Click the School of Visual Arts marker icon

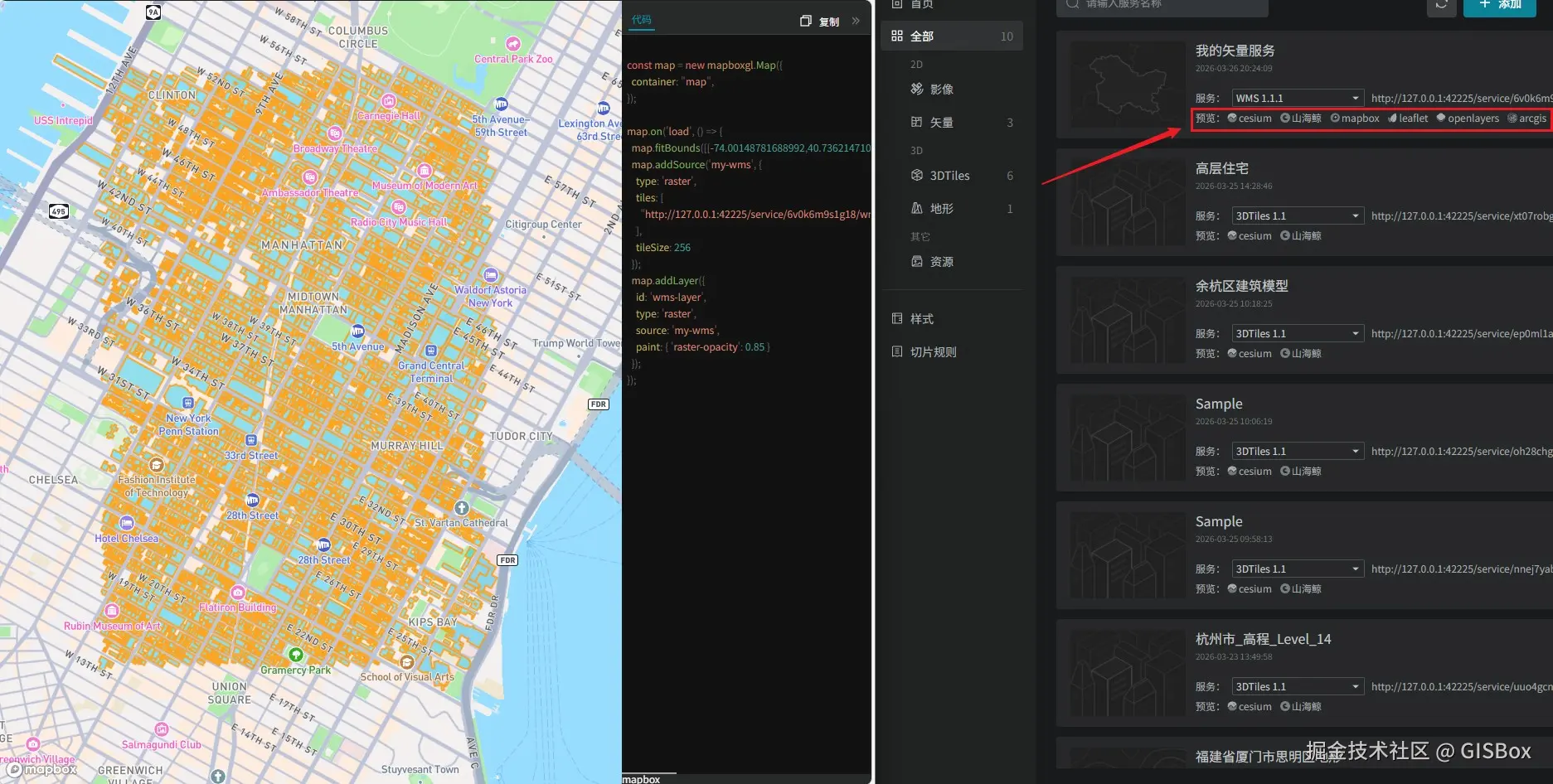tap(407, 662)
